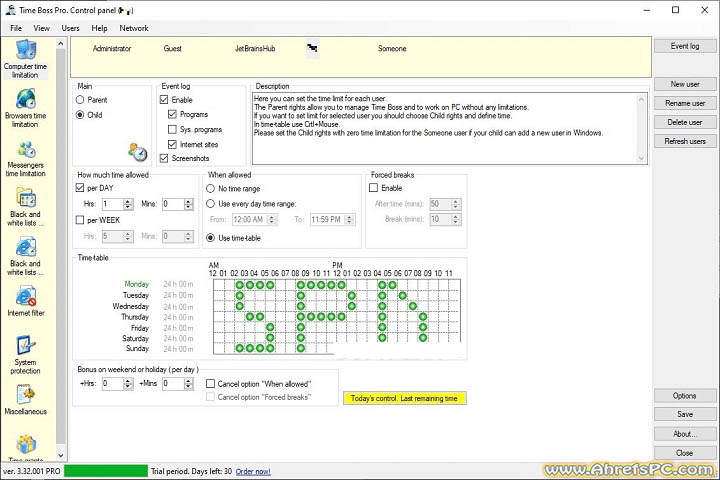The image size is (720, 480).
Task: Toggle Internet sites checkbox
Action: click(172, 144)
